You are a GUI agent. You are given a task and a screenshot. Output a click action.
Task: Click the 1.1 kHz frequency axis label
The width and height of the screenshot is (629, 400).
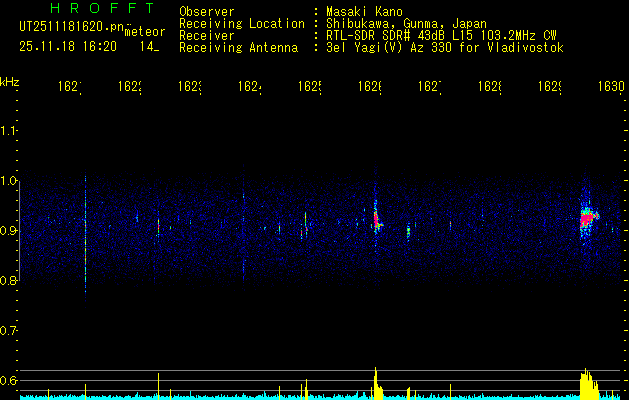8,131
